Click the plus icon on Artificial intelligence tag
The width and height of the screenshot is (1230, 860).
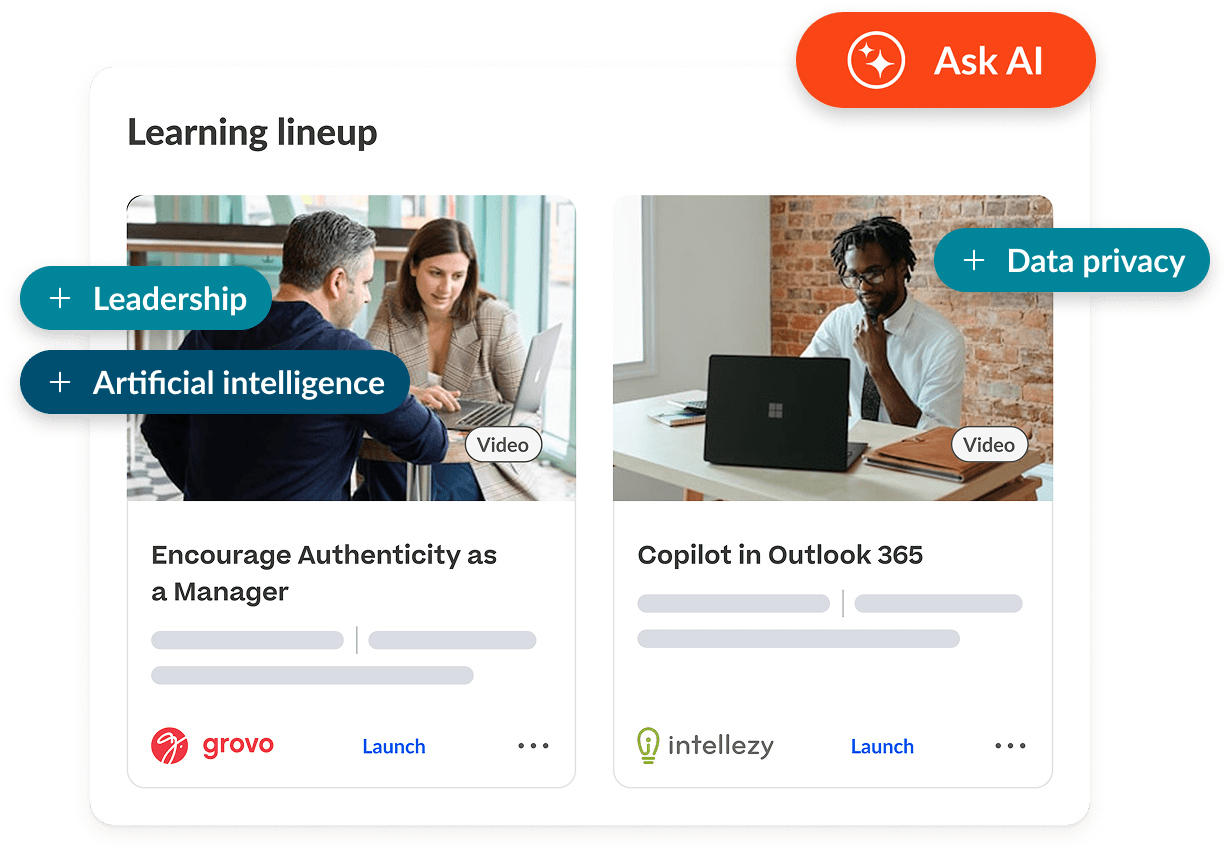pos(61,382)
